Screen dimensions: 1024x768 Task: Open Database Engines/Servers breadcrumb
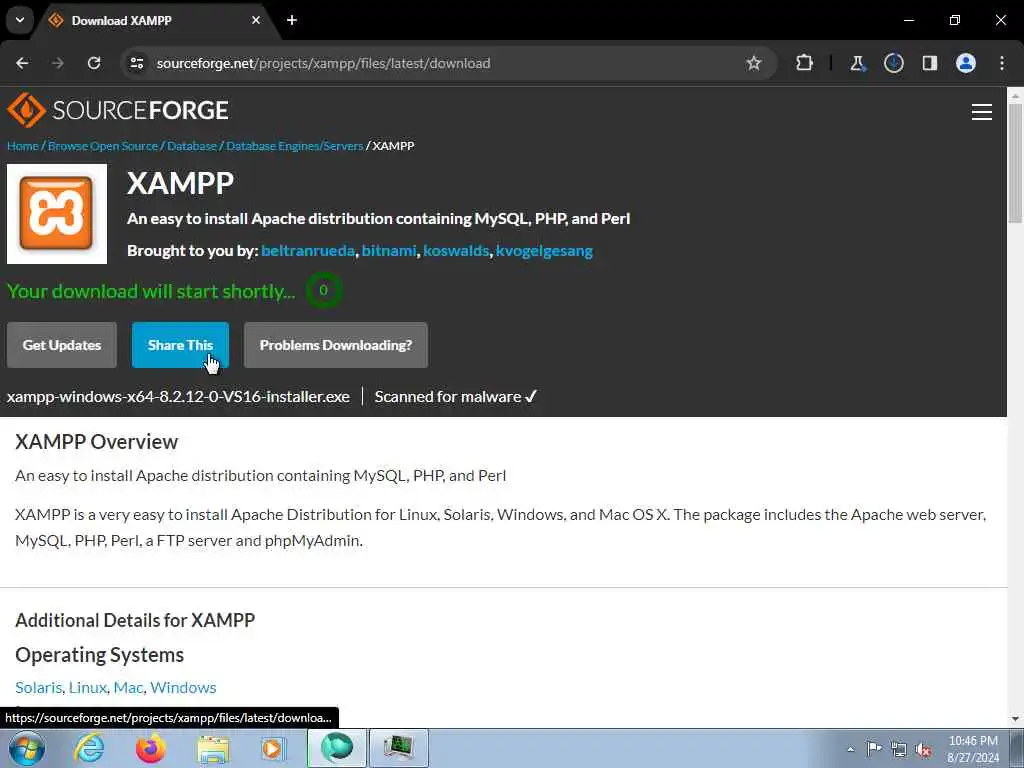coord(295,146)
